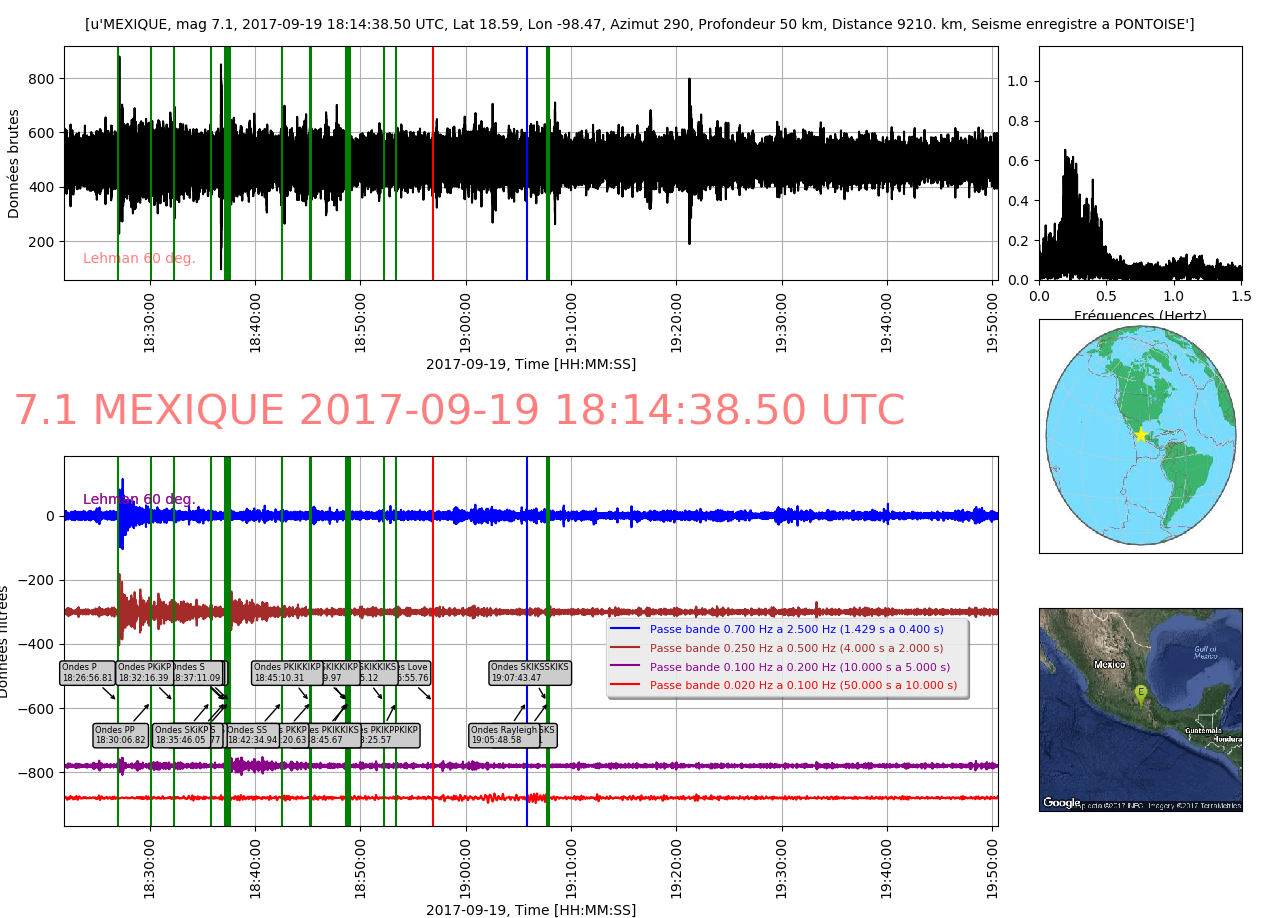The width and height of the screenshot is (1280, 918).
Task: Select the 'Ondes Rayleigh 19:05:48.58' annotation label
Action: [504, 735]
